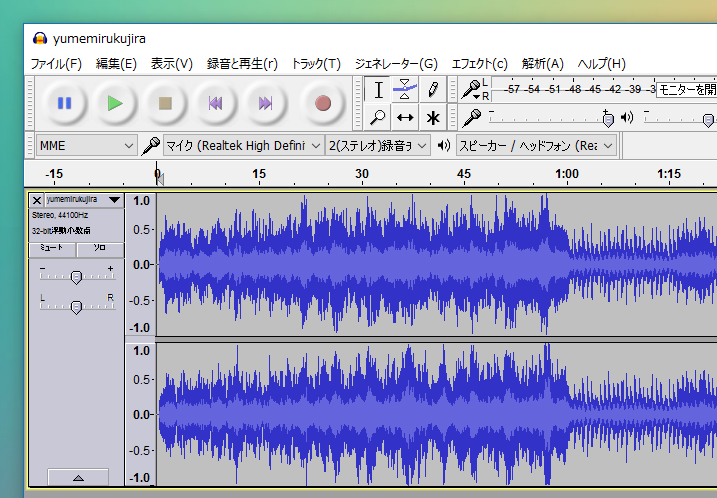Screen dimensions: 717x498
Task: Skip to start of the track
Action: 215,103
